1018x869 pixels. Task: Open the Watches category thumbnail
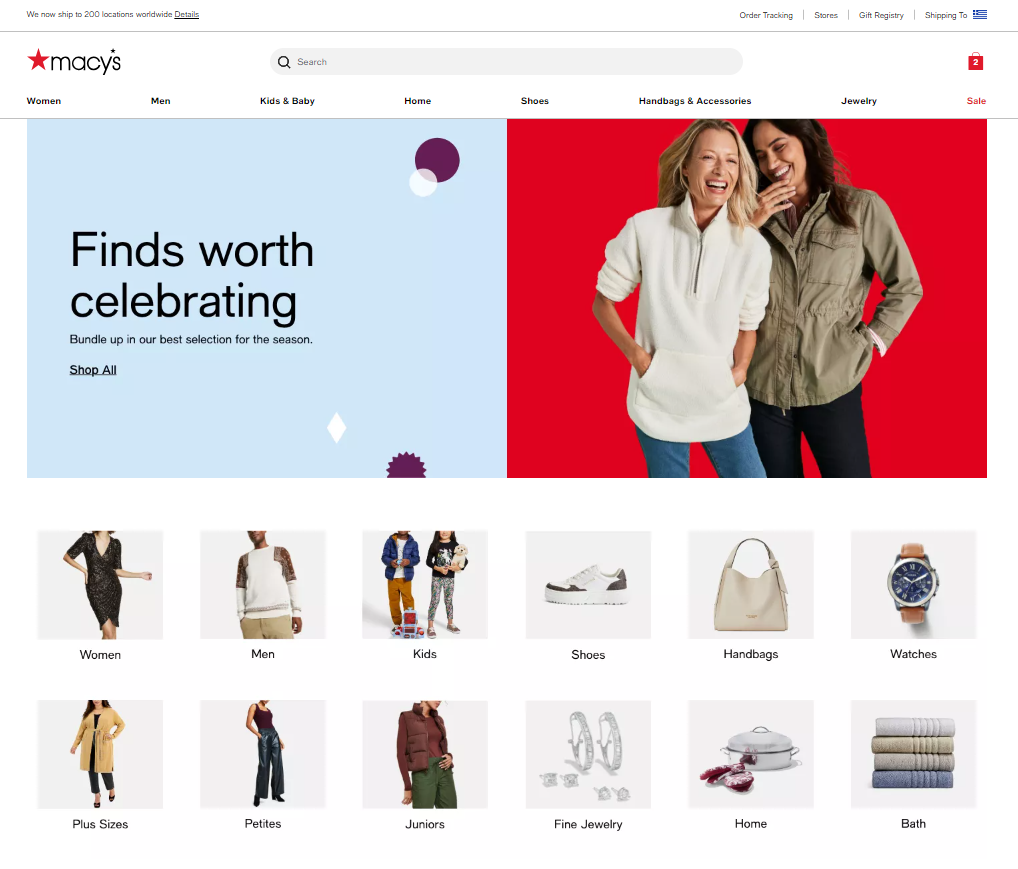[x=913, y=585]
